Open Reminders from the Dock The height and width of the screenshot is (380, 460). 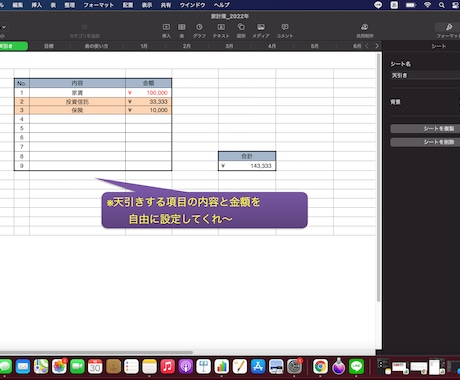(x=131, y=367)
